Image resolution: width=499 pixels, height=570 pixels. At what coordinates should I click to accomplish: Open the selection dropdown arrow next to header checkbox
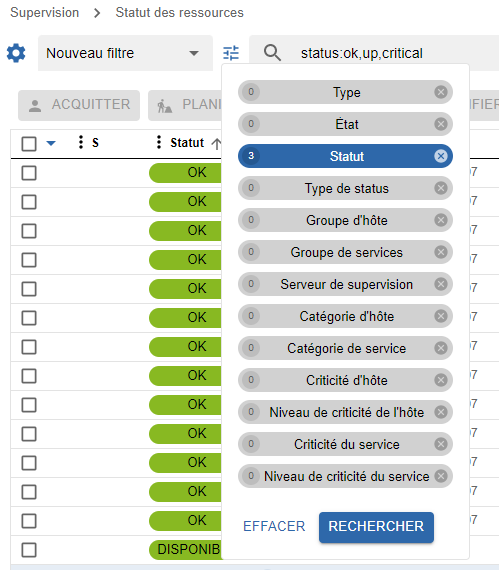[51, 143]
